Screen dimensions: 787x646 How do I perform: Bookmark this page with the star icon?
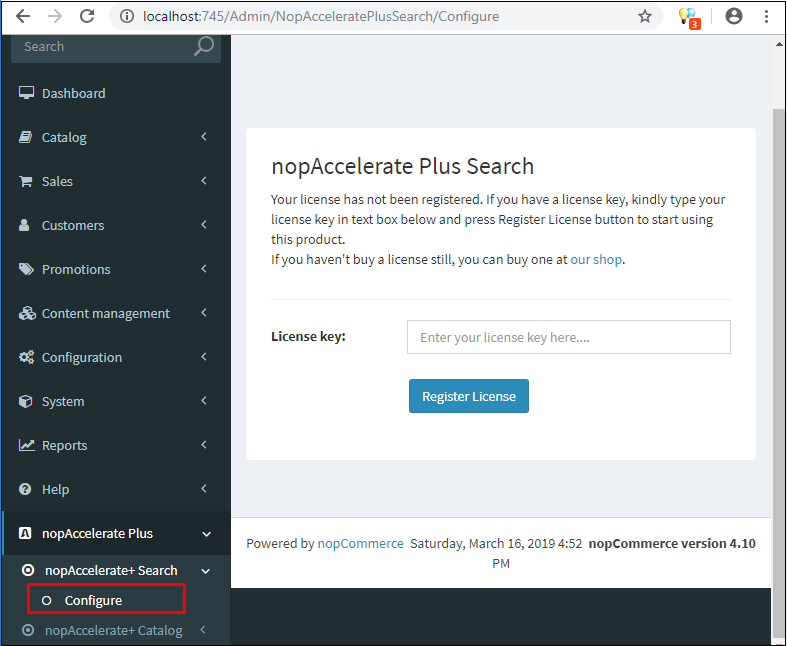click(x=645, y=16)
